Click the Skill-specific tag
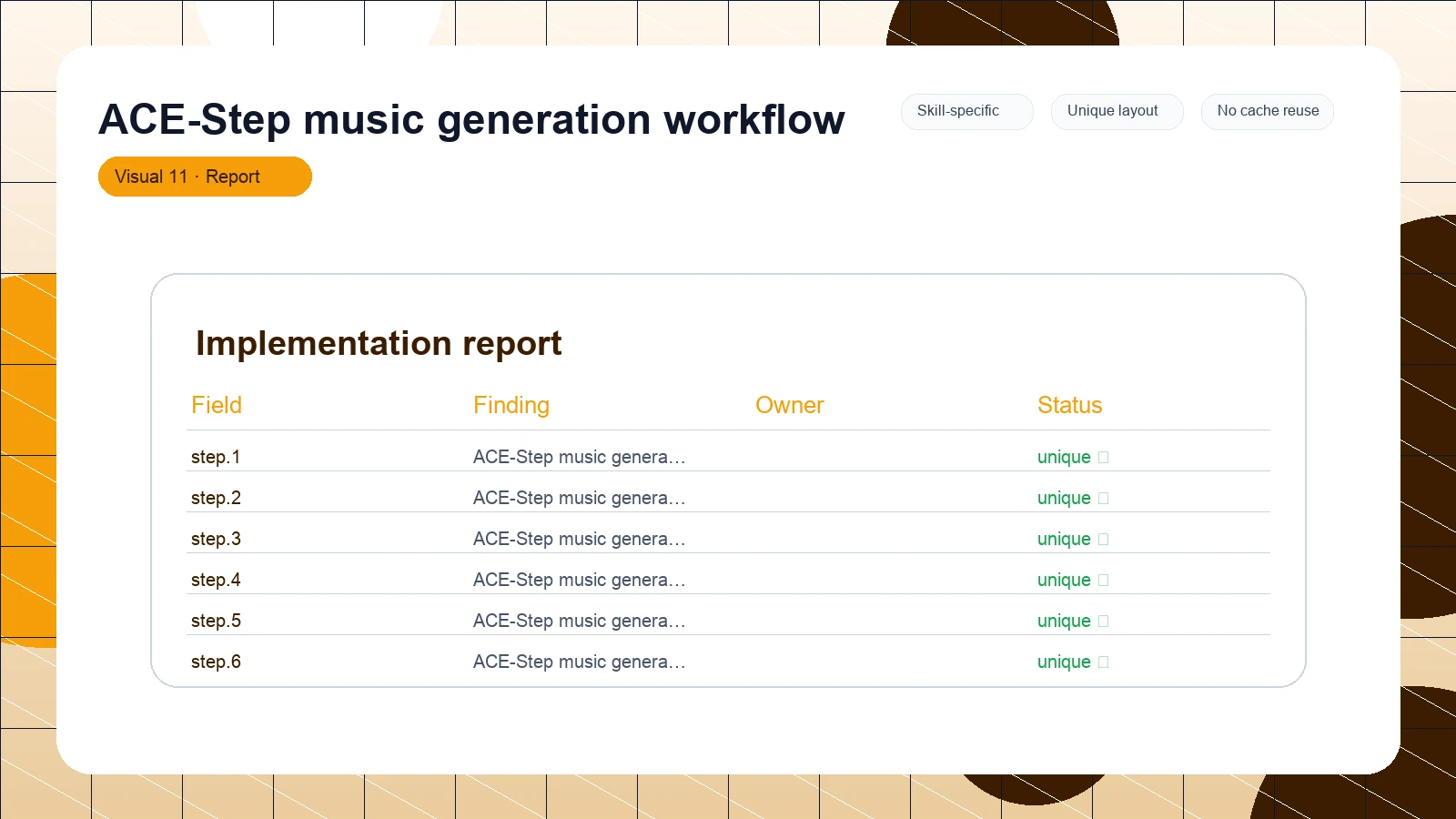 tap(966, 111)
